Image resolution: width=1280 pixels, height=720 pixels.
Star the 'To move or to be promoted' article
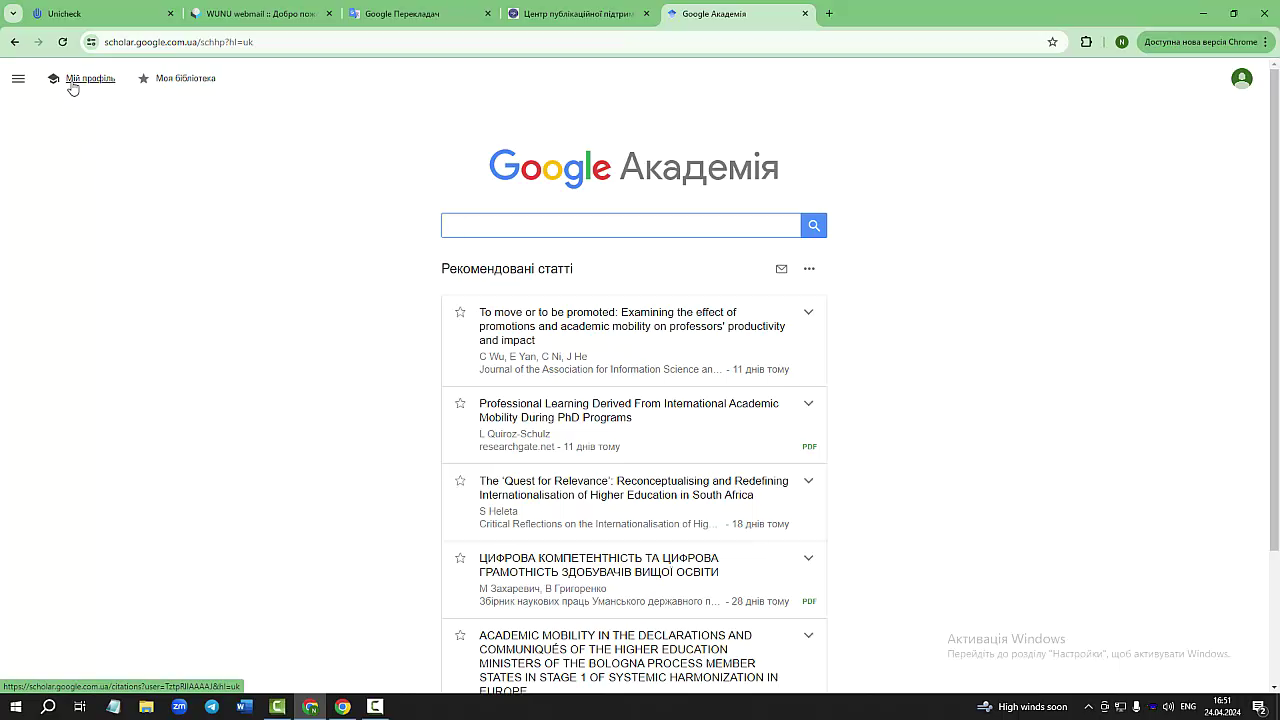pyautogui.click(x=460, y=312)
